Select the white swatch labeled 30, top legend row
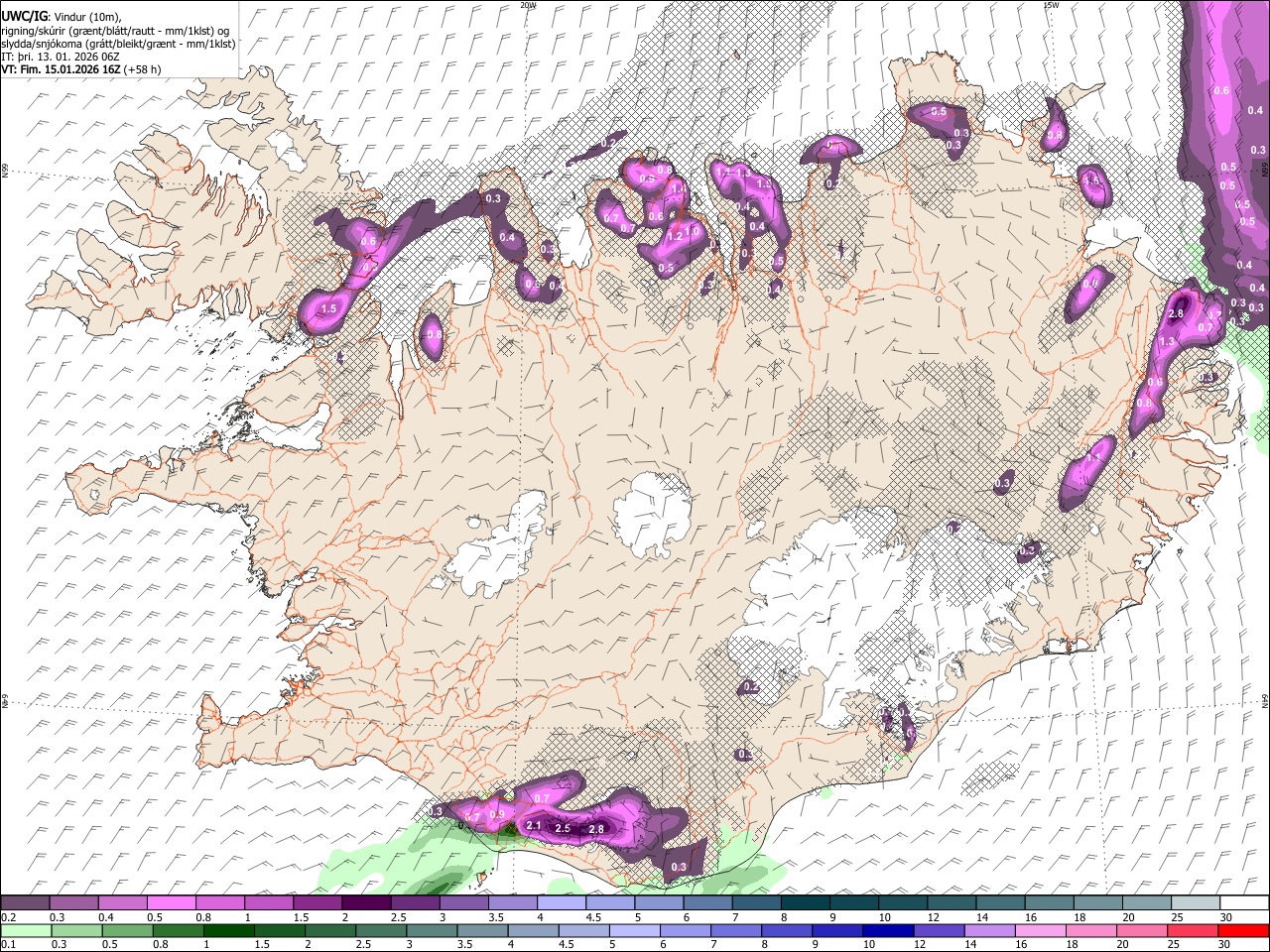 pyautogui.click(x=1243, y=902)
